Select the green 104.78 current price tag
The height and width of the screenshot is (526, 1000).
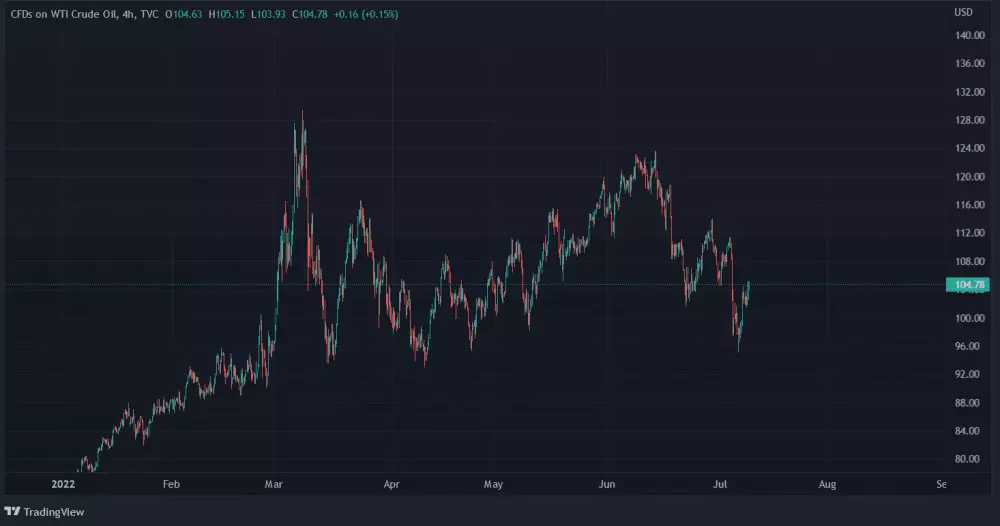click(x=967, y=285)
